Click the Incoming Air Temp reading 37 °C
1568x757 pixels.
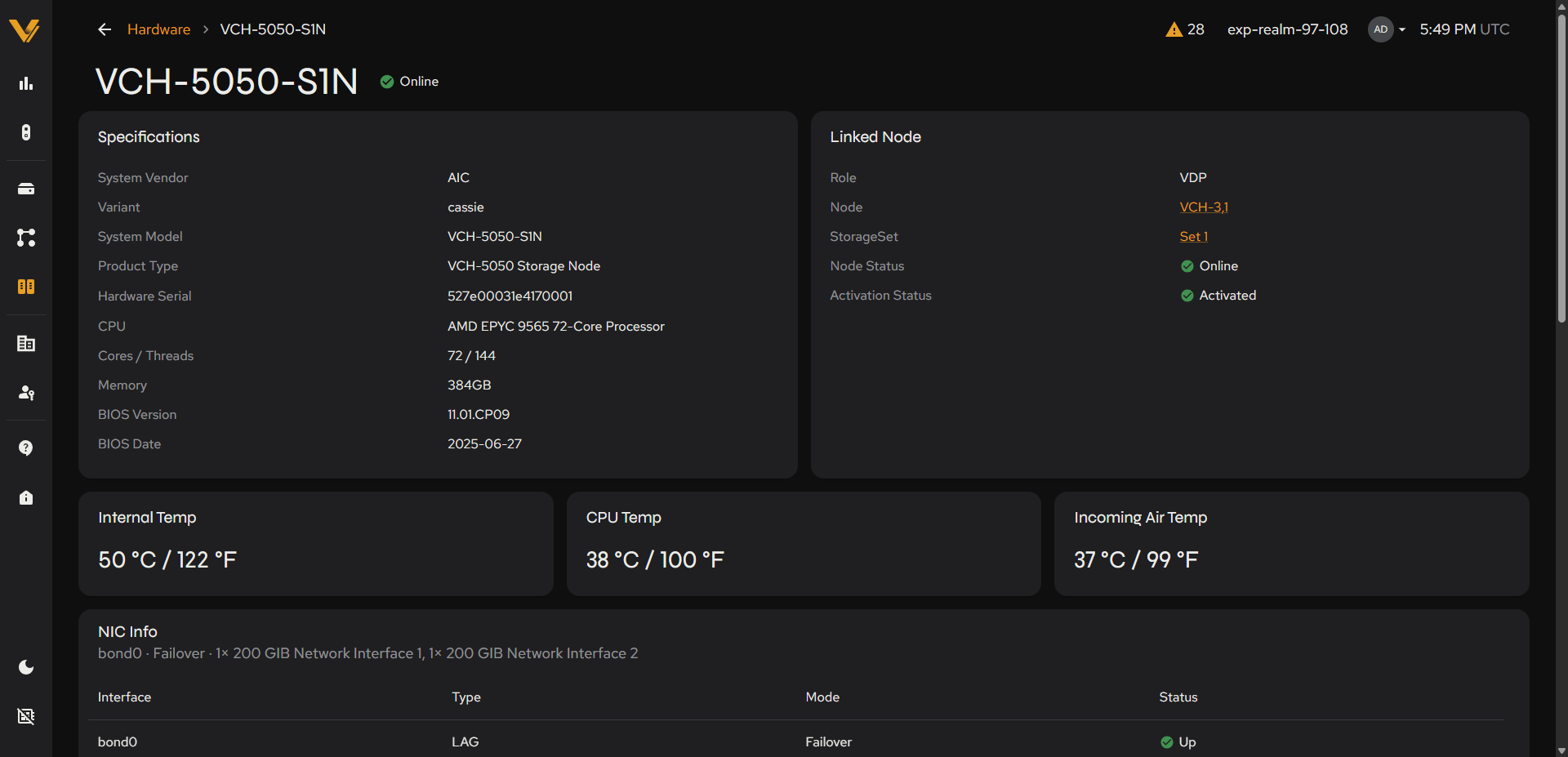(1136, 560)
